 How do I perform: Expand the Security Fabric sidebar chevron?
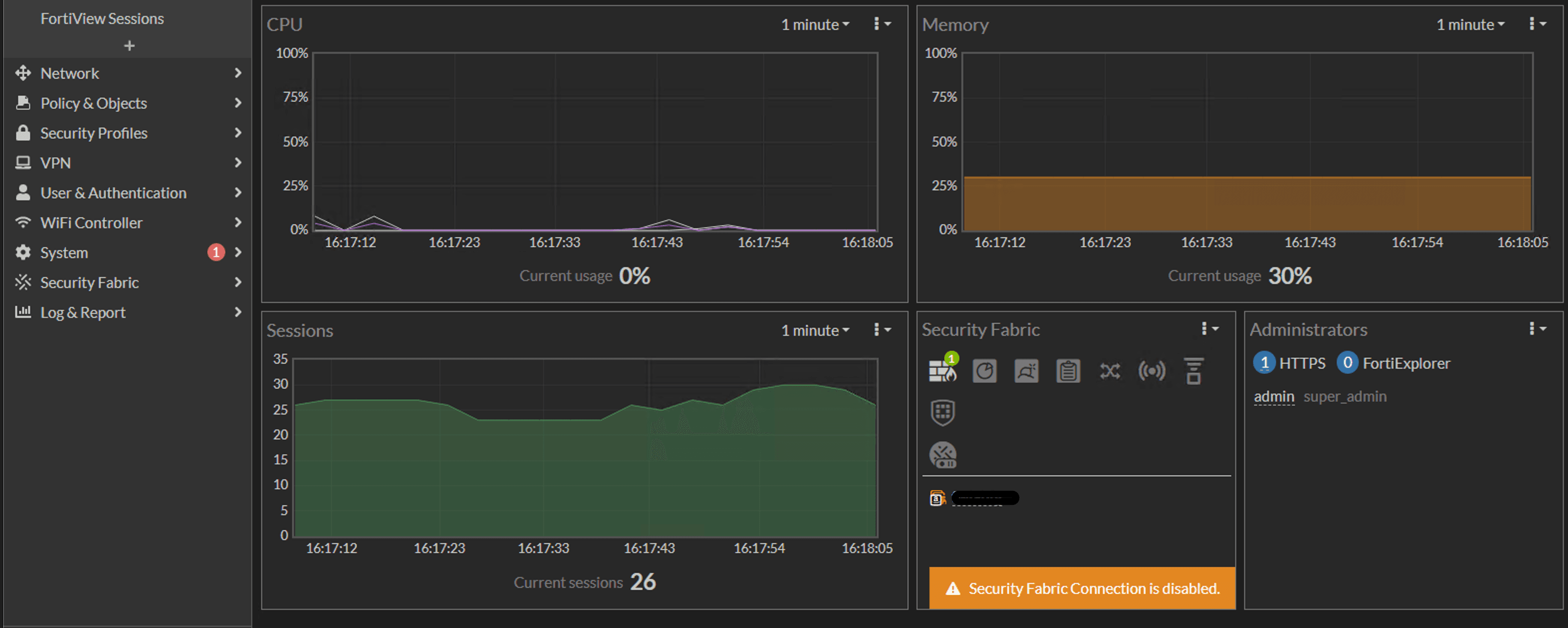(x=238, y=282)
